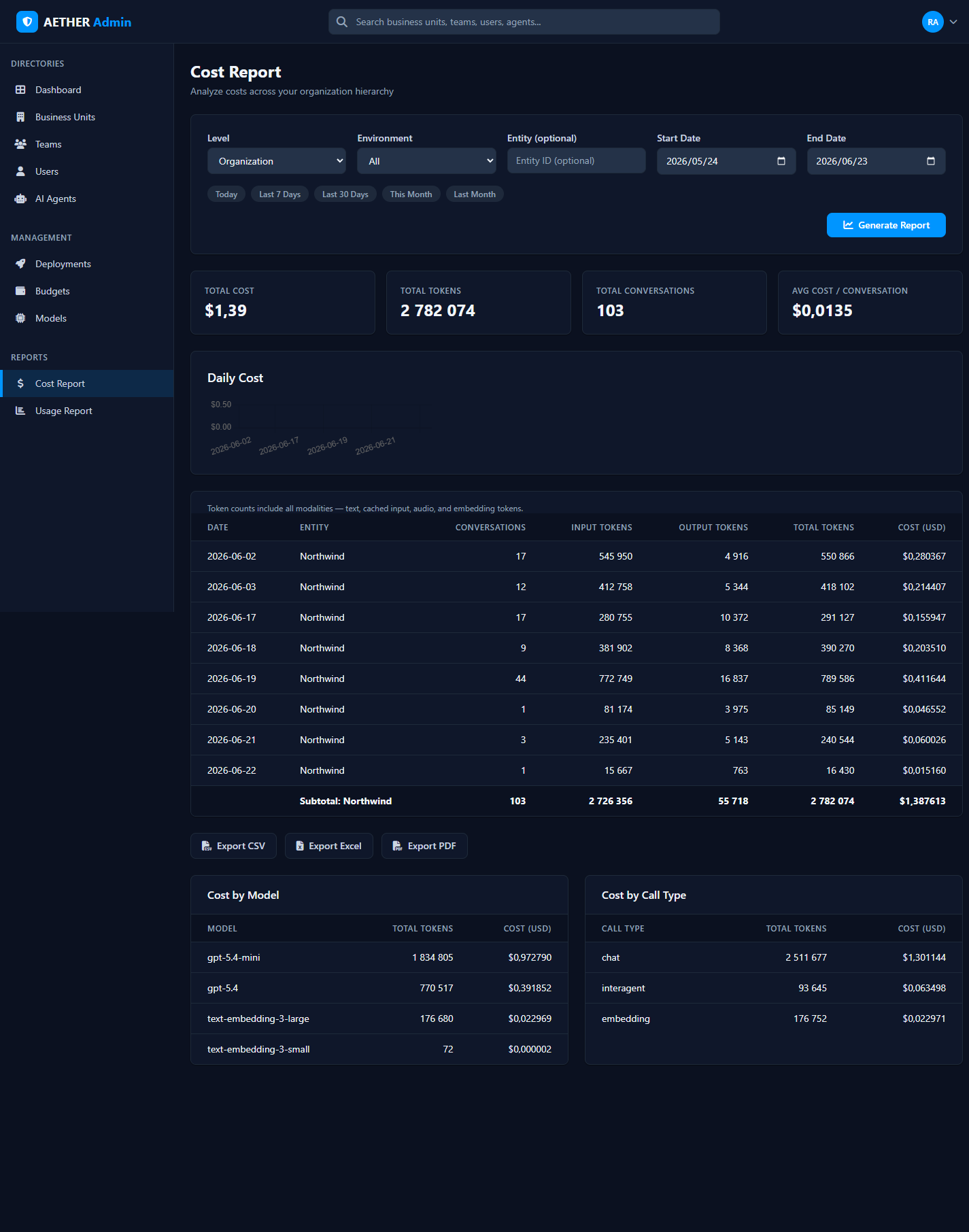
Task: Click cost value $0,411644
Action: click(x=924, y=679)
